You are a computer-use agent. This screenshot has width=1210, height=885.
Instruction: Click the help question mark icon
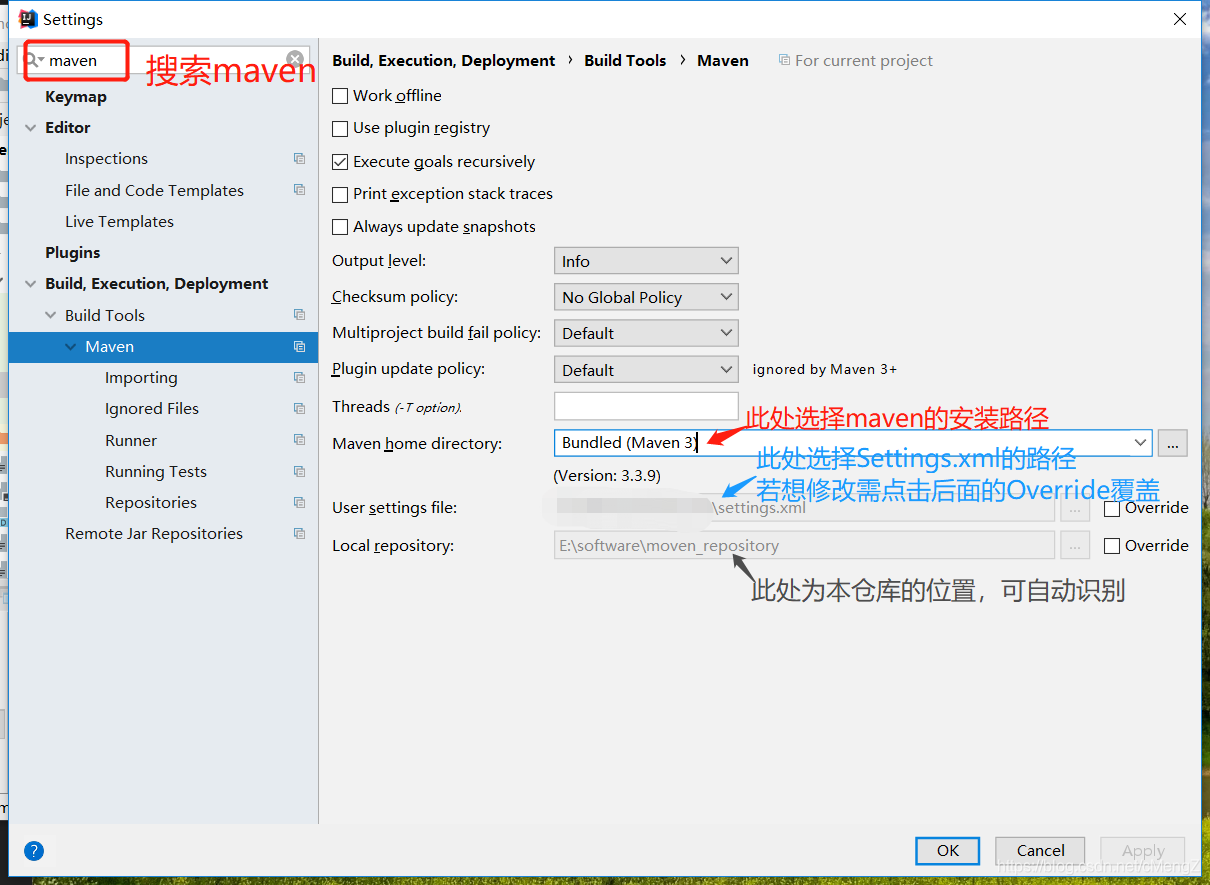34,851
